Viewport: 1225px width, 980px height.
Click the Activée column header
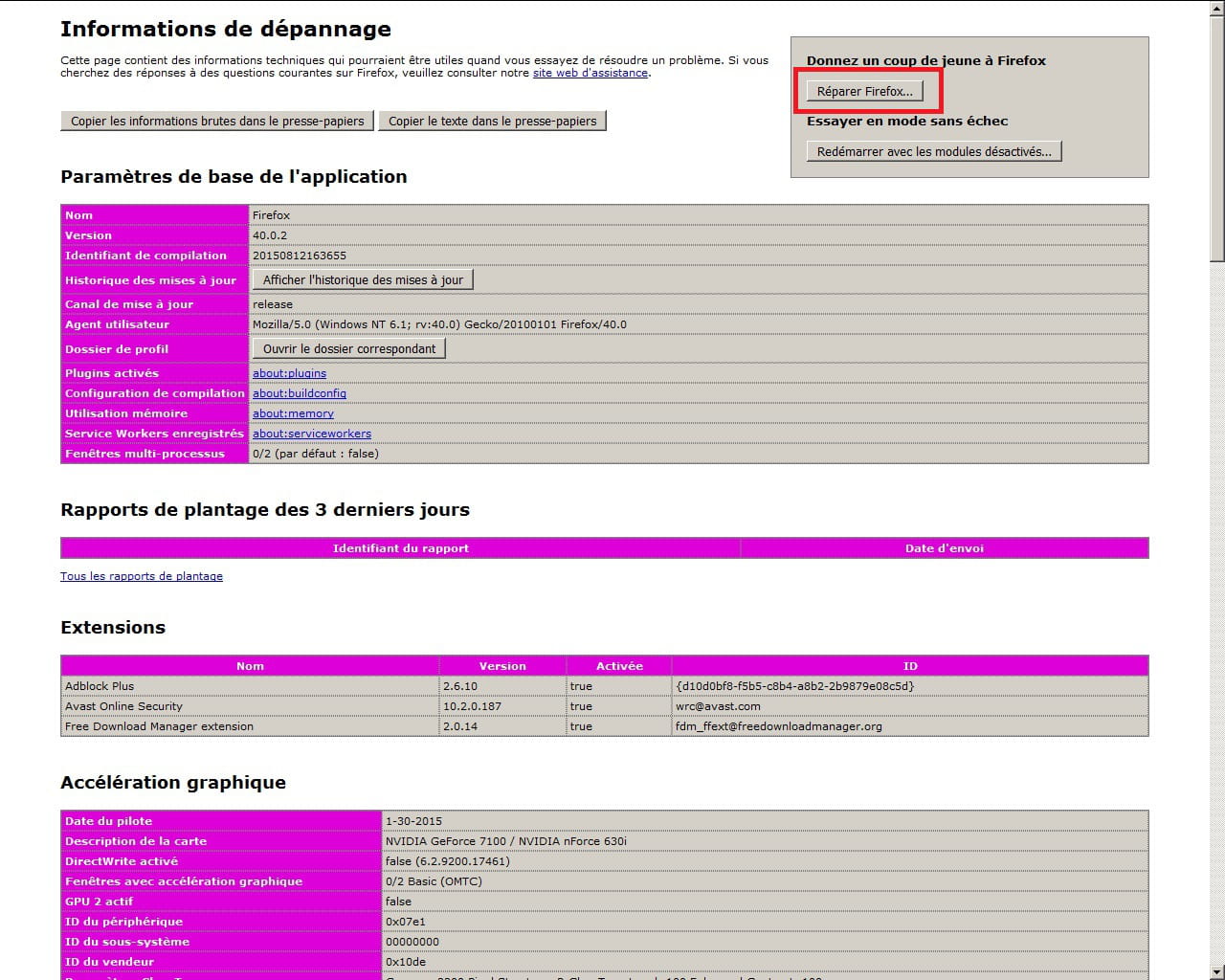tap(619, 666)
